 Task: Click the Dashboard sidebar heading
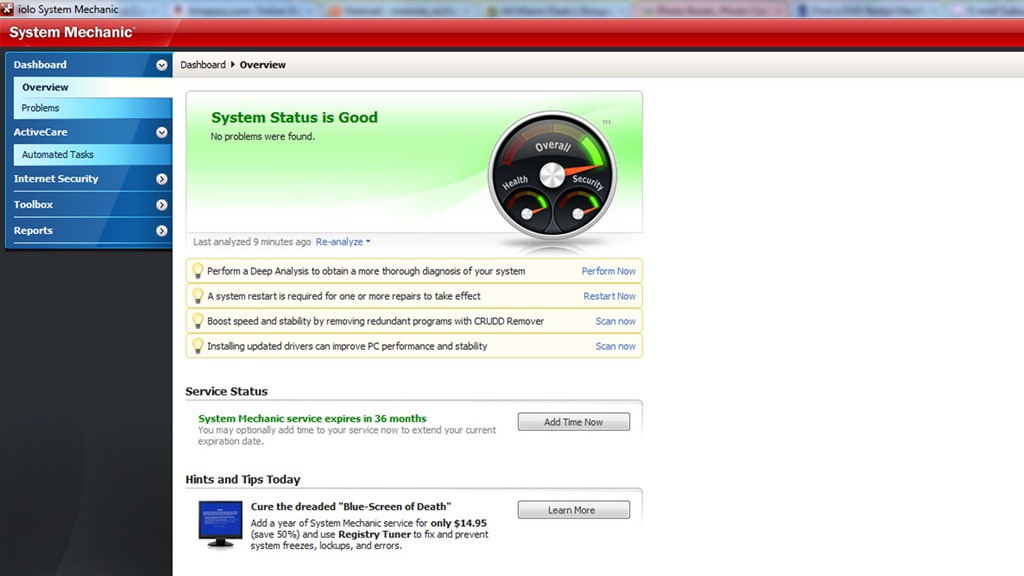[x=40, y=65]
